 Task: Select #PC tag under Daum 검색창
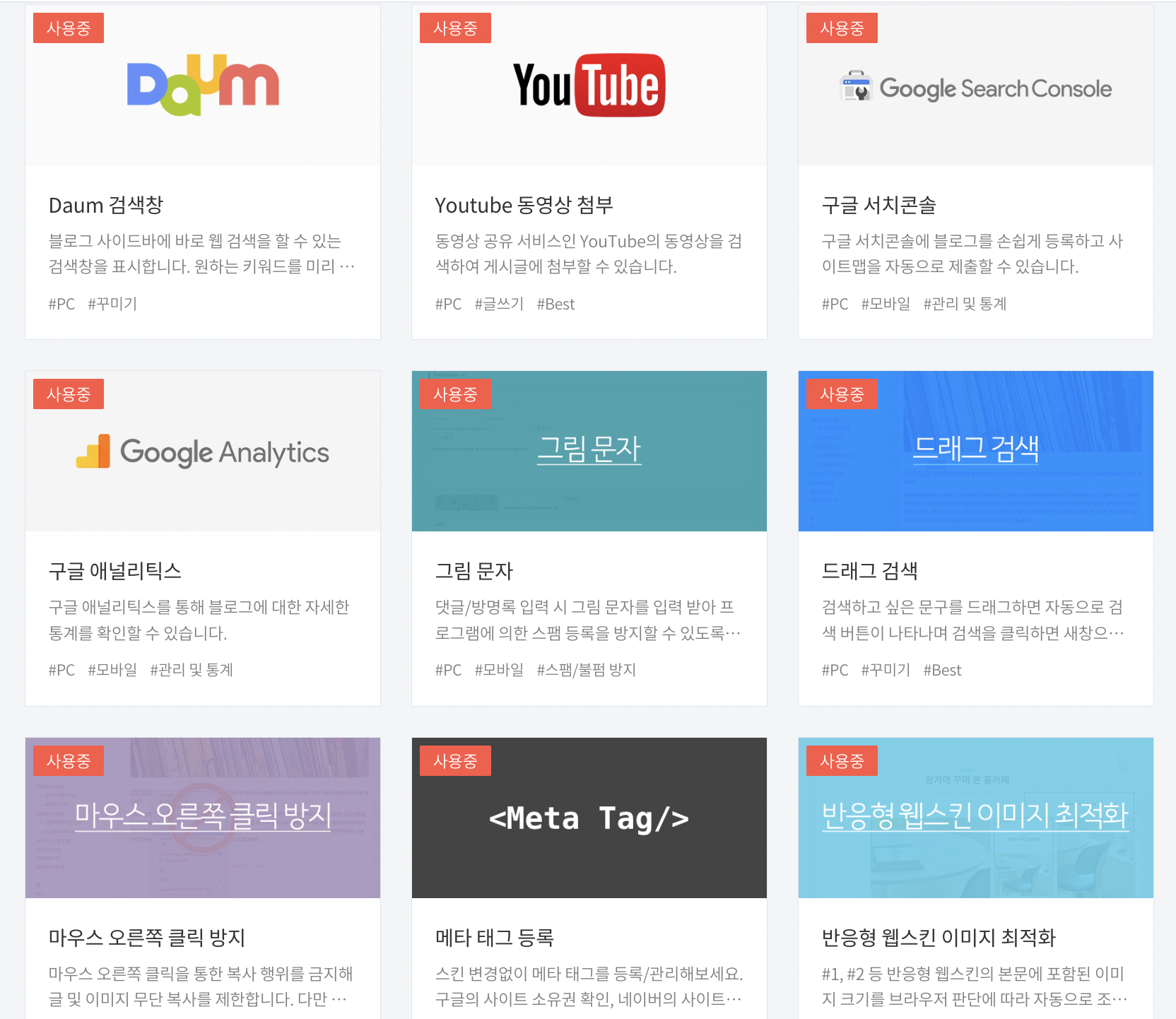61,304
